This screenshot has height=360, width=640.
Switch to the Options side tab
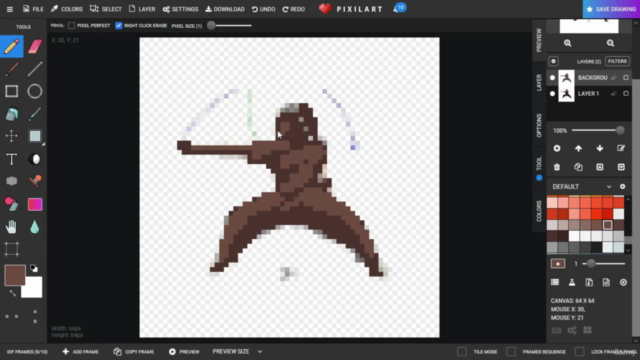[x=539, y=126]
